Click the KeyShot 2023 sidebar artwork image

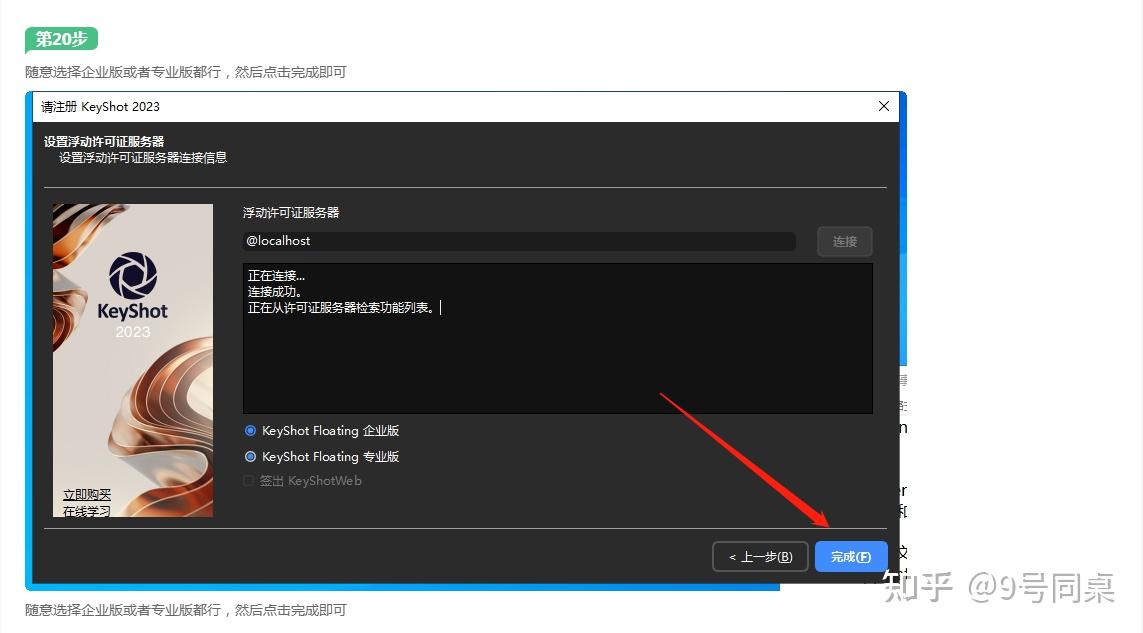click(132, 360)
